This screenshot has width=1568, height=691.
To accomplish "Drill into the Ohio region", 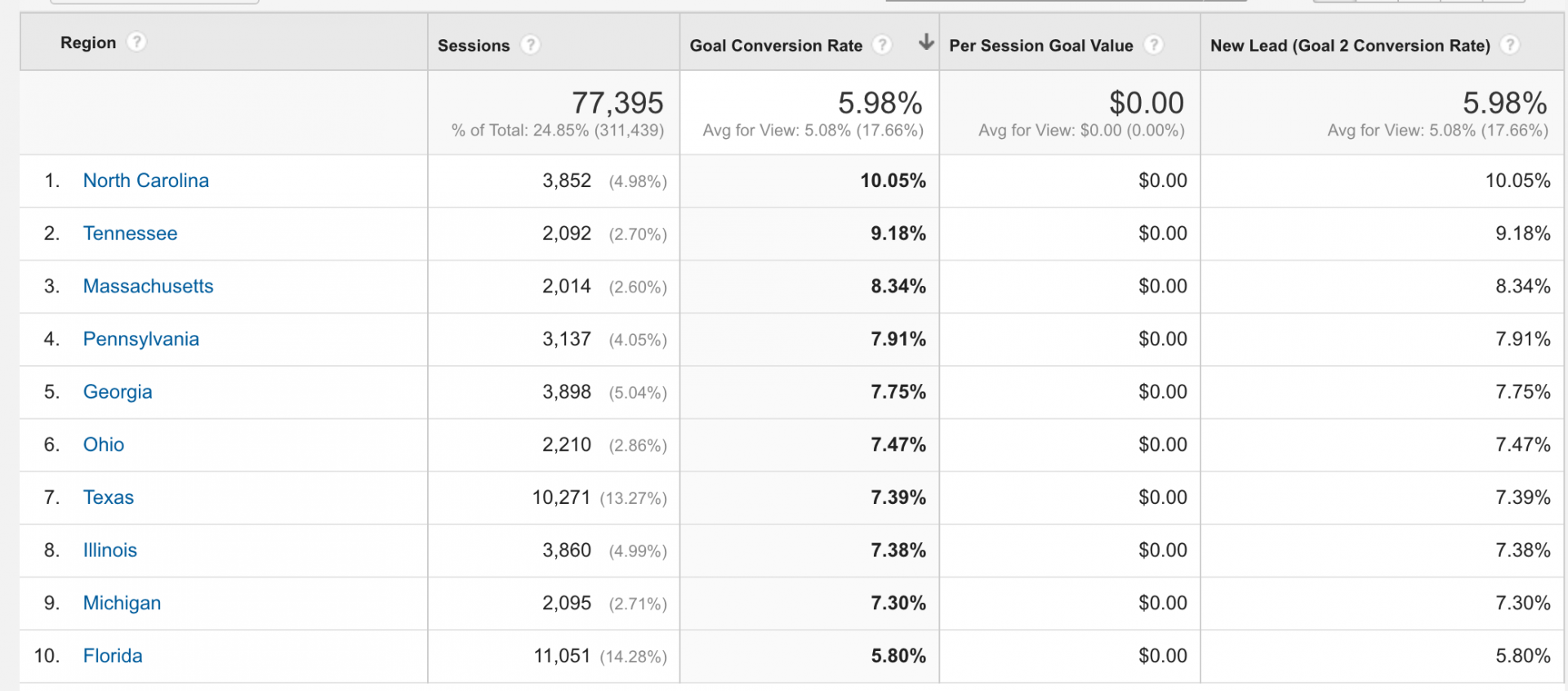I will pos(104,444).
